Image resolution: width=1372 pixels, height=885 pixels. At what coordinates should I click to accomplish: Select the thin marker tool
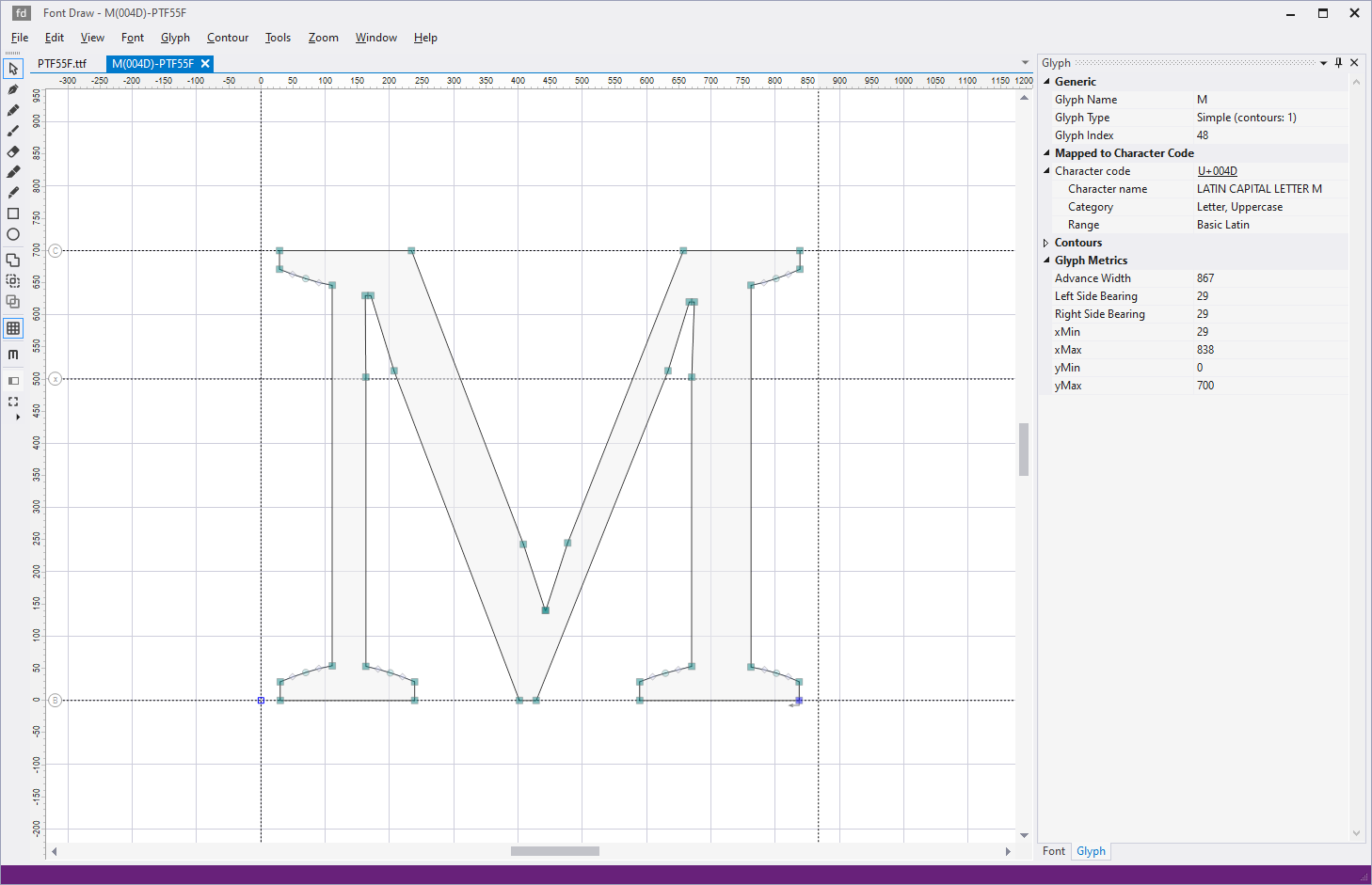click(x=13, y=193)
